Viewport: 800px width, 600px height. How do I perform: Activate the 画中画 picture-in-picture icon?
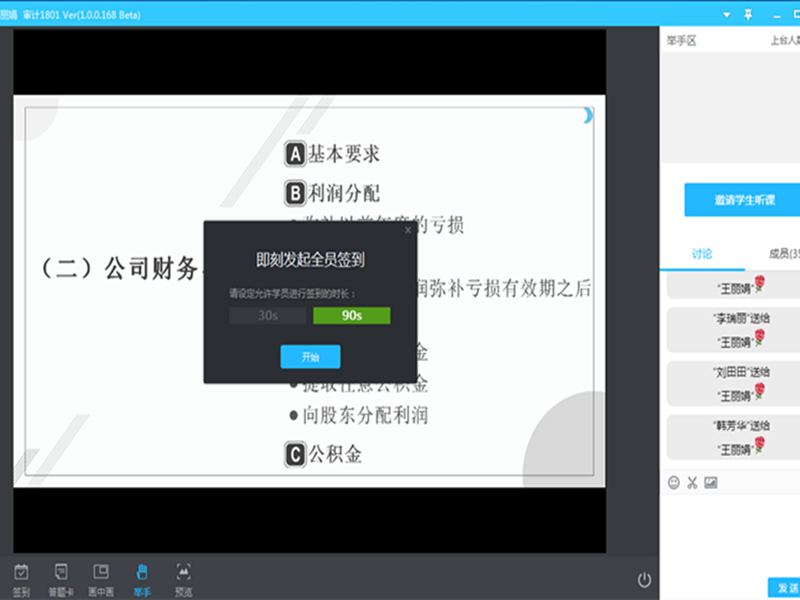coord(100,578)
